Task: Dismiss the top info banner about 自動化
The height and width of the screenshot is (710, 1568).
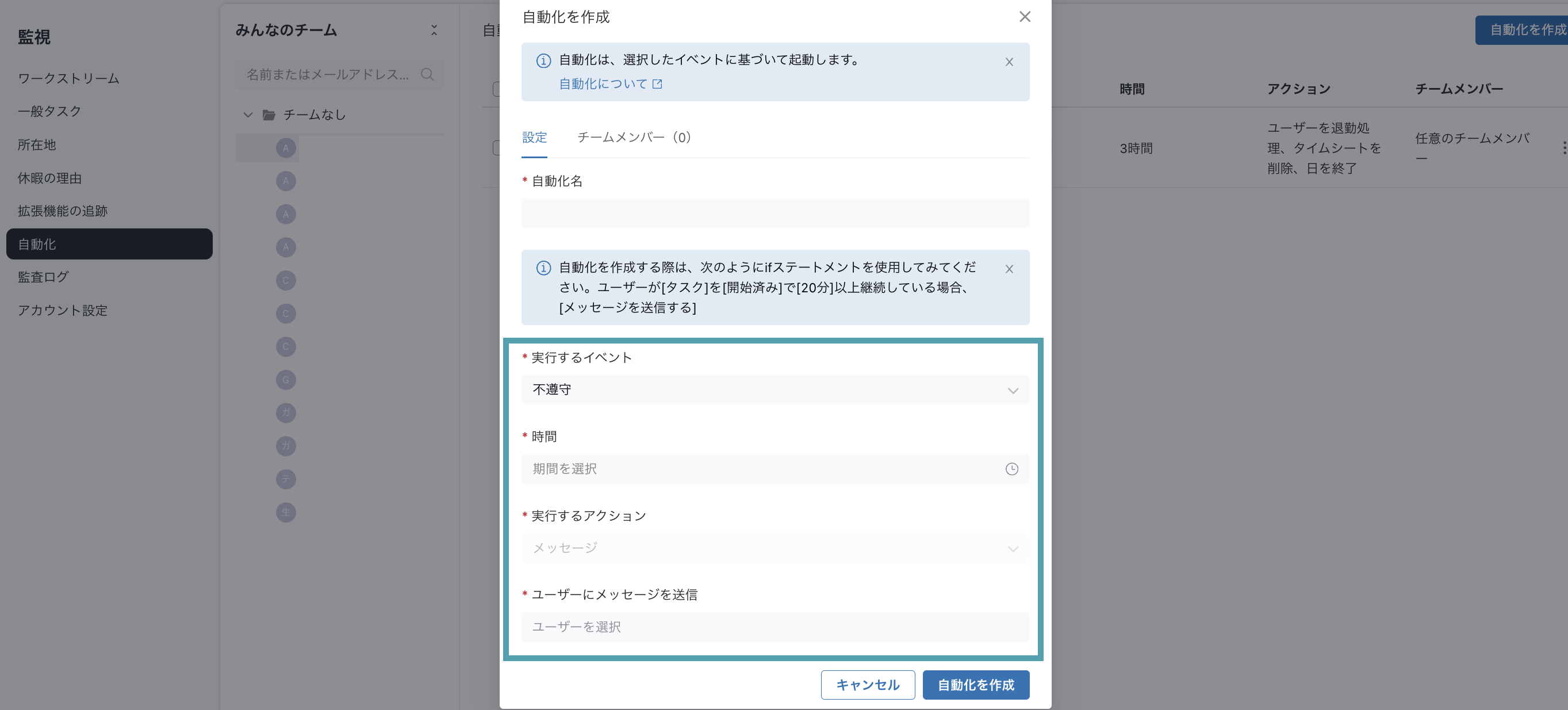Action: click(x=1009, y=62)
